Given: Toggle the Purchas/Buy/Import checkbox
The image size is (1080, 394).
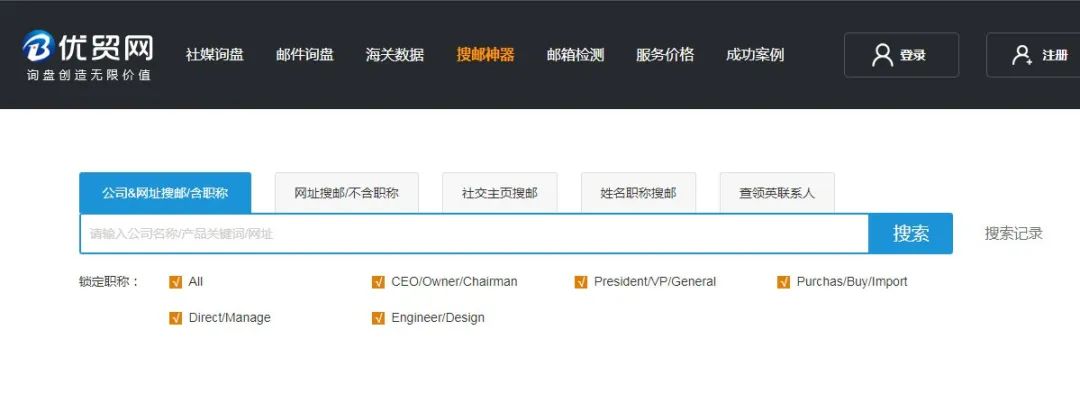Looking at the screenshot, I should click(x=783, y=282).
